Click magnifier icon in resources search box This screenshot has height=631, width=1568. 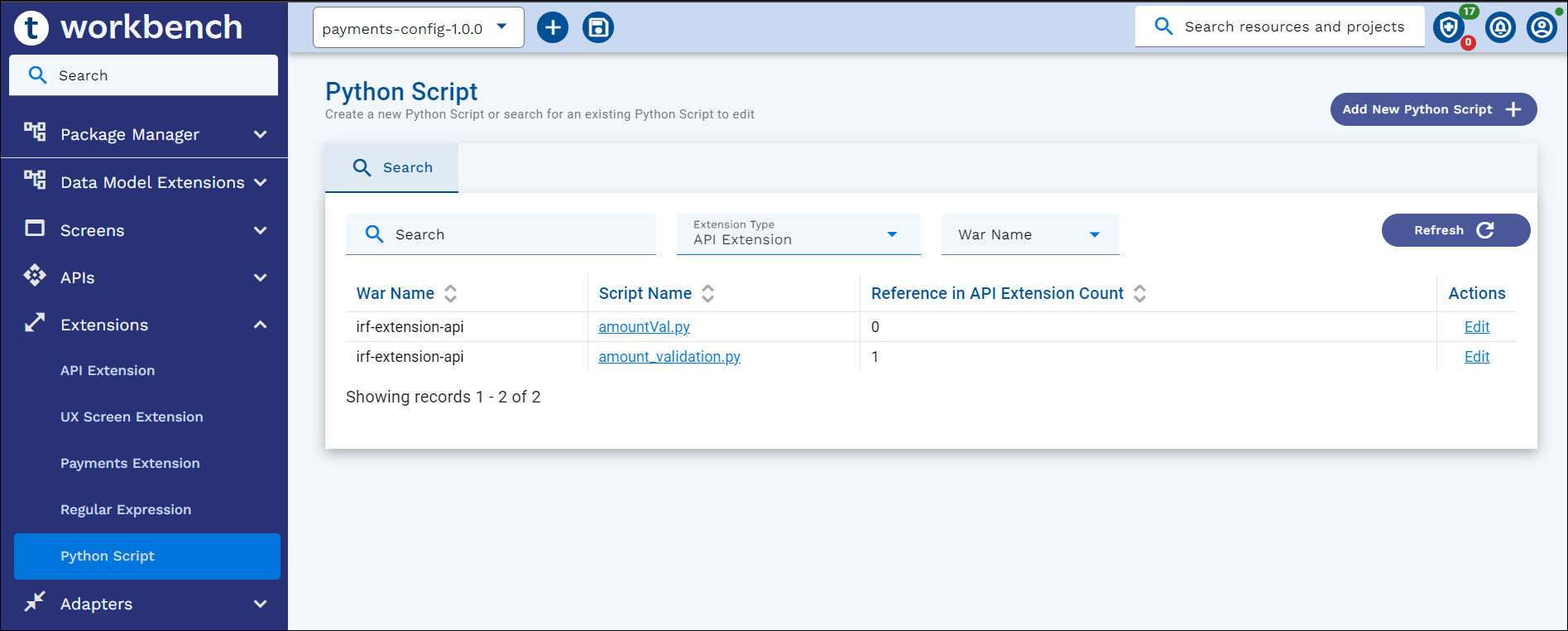pyautogui.click(x=1163, y=26)
